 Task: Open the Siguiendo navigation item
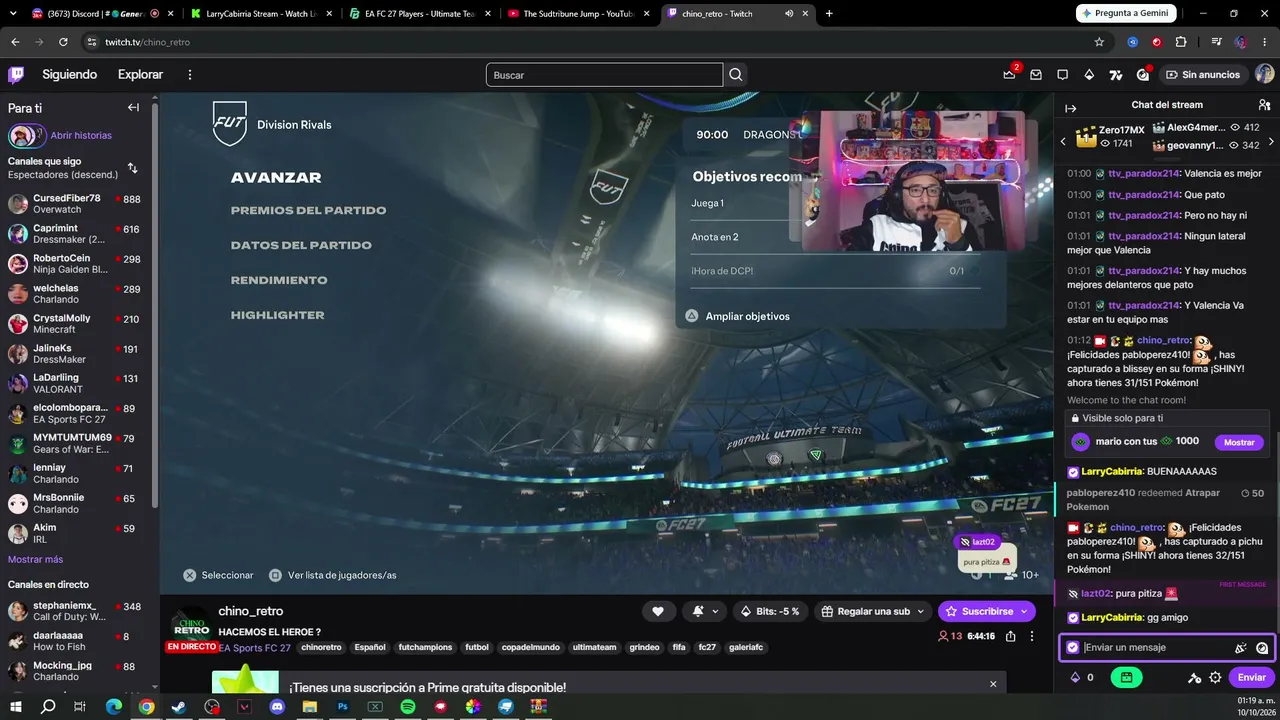click(70, 75)
